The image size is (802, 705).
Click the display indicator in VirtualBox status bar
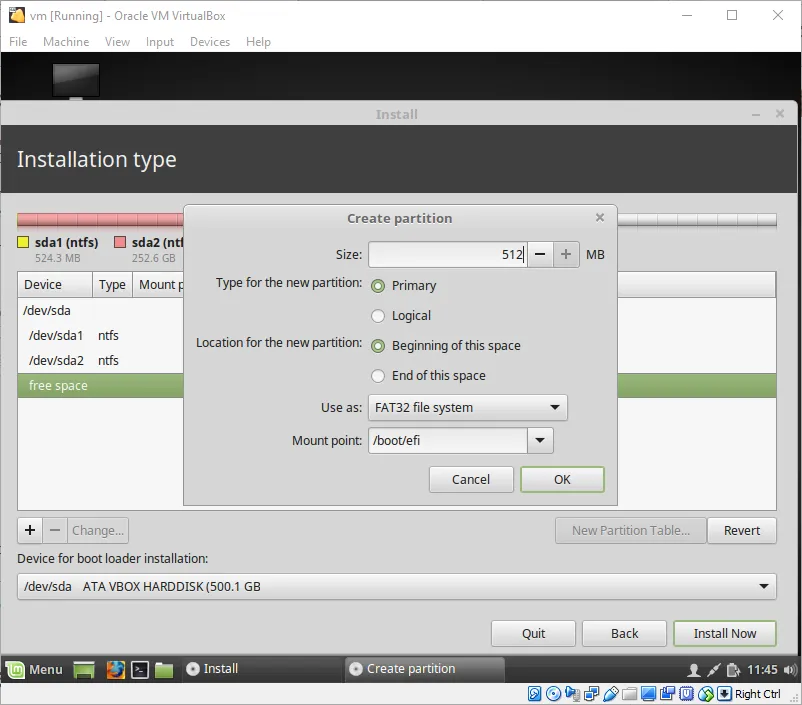[x=649, y=694]
